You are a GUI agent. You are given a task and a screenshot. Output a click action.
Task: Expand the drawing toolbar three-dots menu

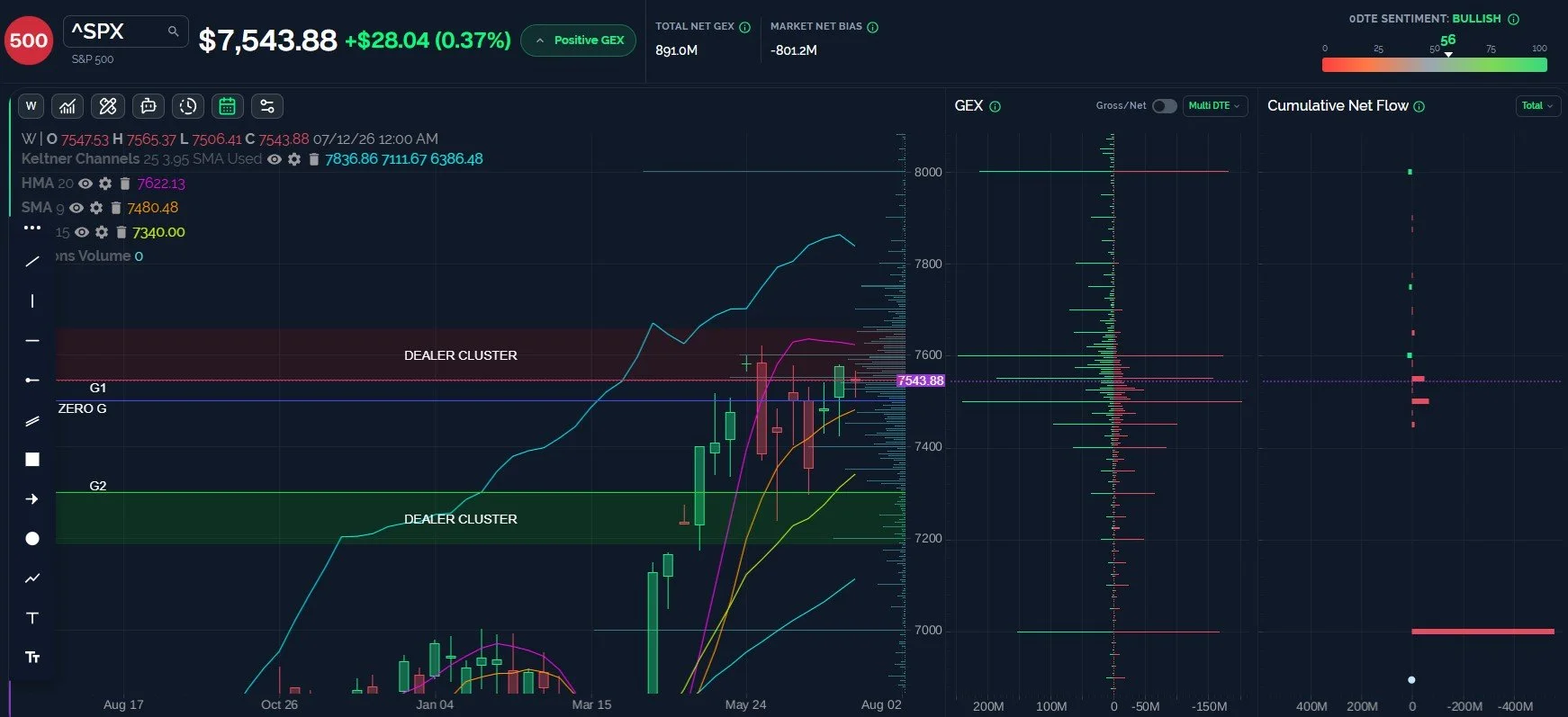pos(32,228)
